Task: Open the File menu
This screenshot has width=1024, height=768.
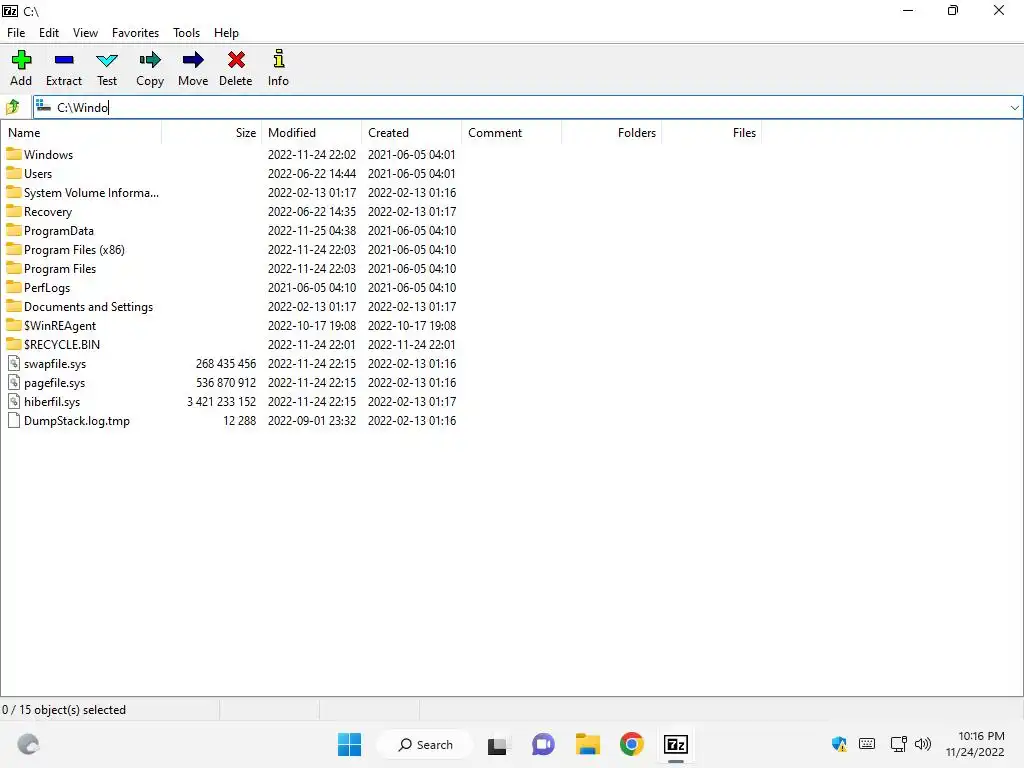Action: coord(16,33)
